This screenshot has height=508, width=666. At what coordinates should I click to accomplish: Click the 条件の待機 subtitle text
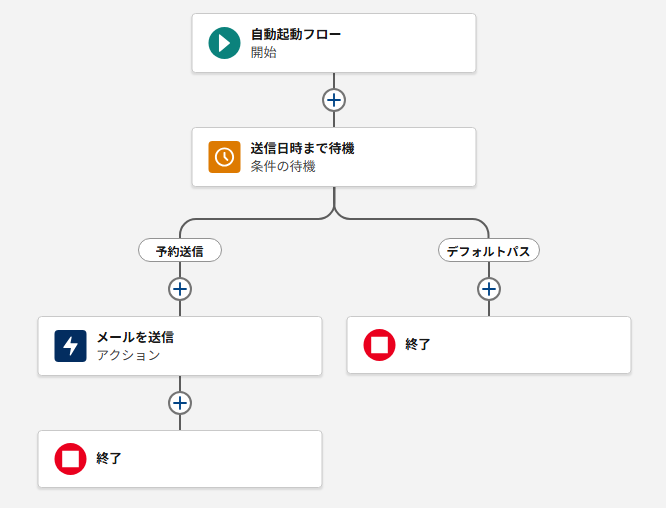pos(283,166)
